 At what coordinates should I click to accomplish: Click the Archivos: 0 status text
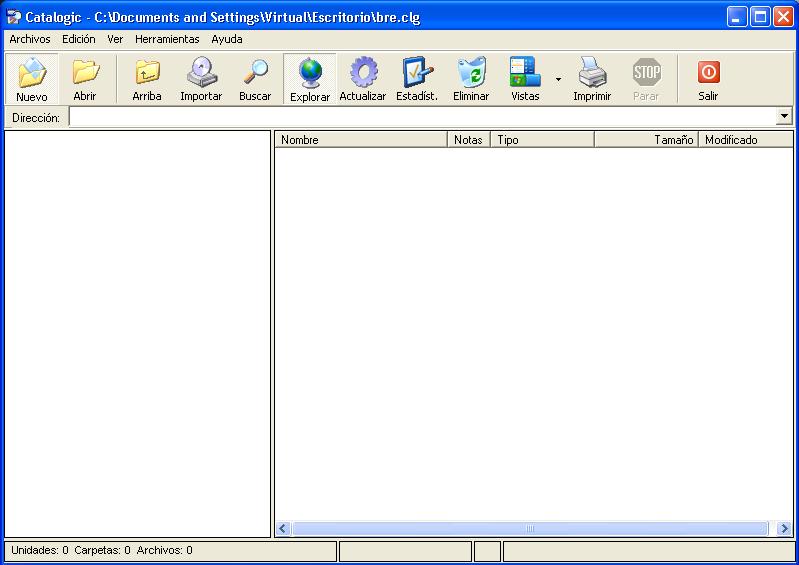(165, 550)
